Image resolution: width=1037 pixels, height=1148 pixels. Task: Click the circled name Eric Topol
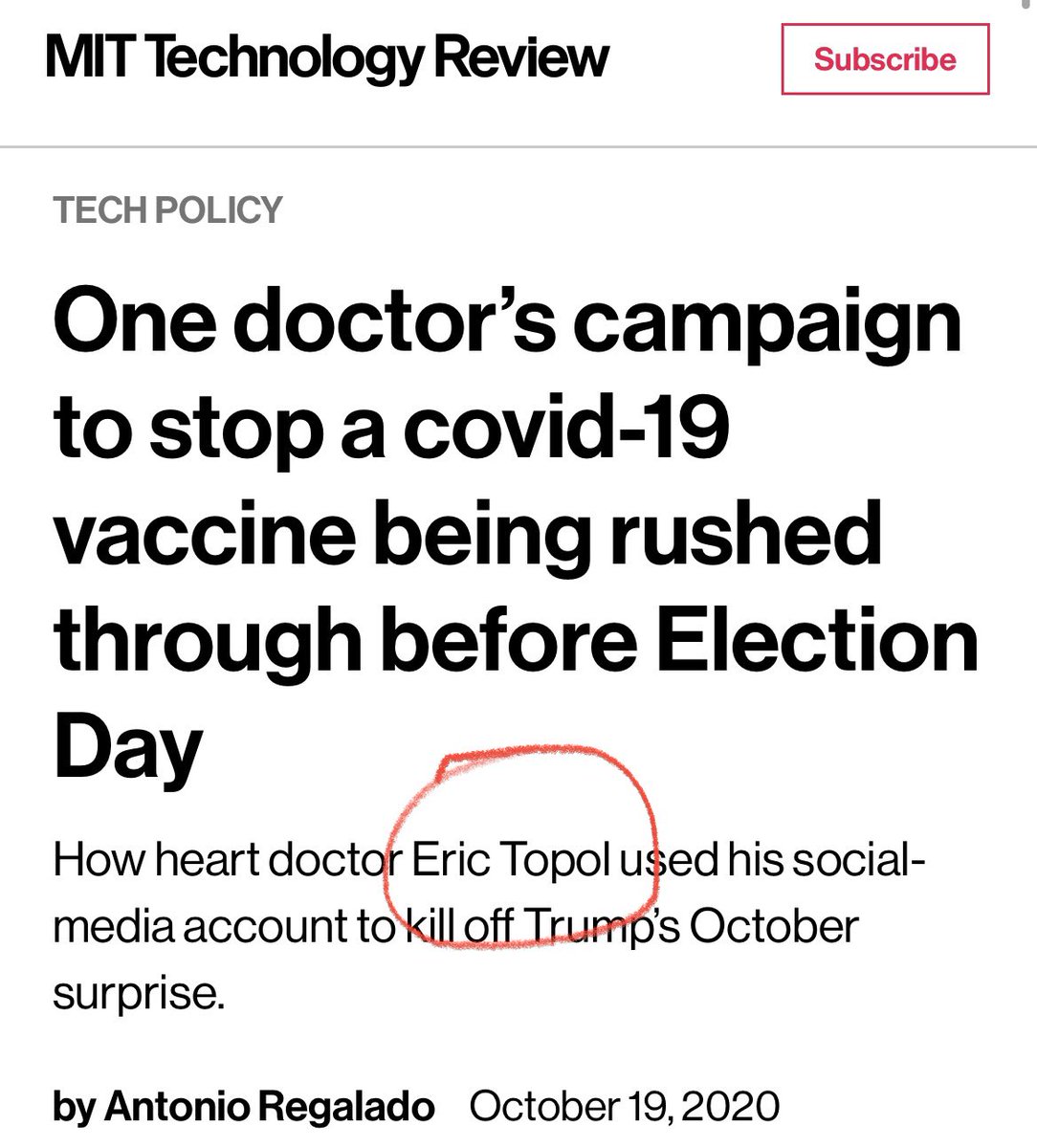(x=511, y=862)
